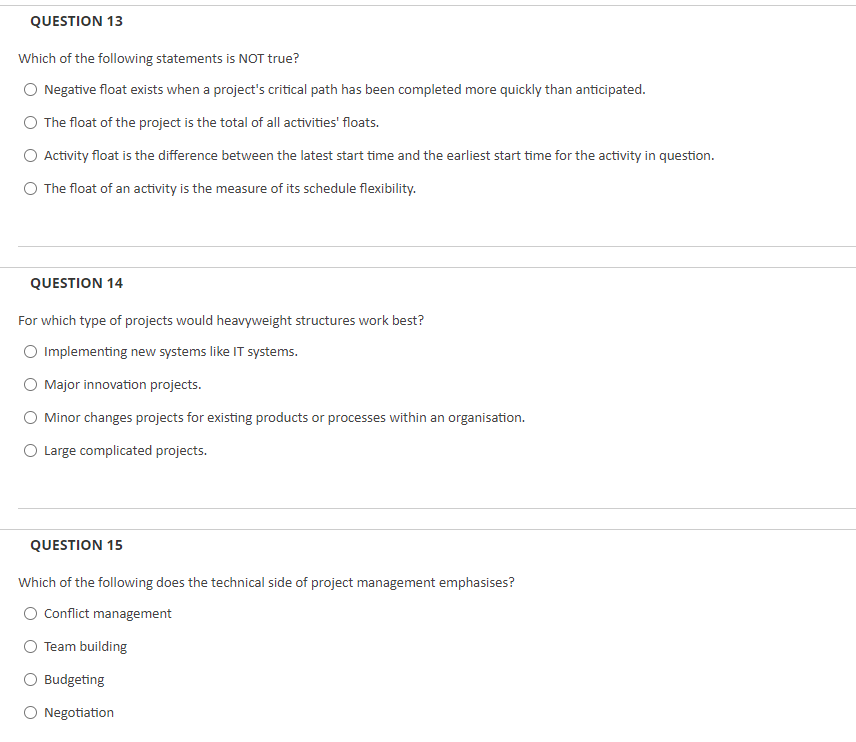This screenshot has width=856, height=742.
Task: Choose 'The float of the project is the total of all activities' floats'
Action: 30,122
